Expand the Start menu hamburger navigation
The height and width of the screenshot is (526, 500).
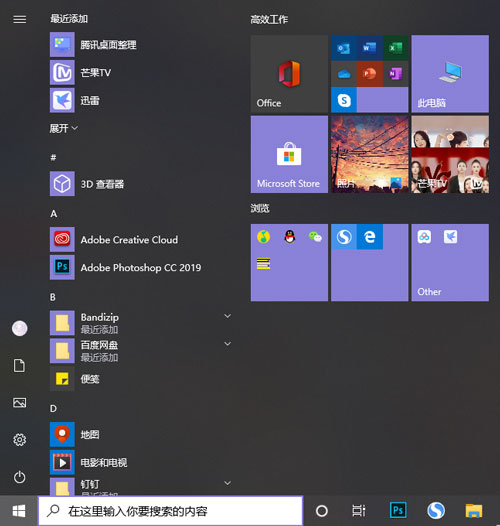pyautogui.click(x=19, y=19)
